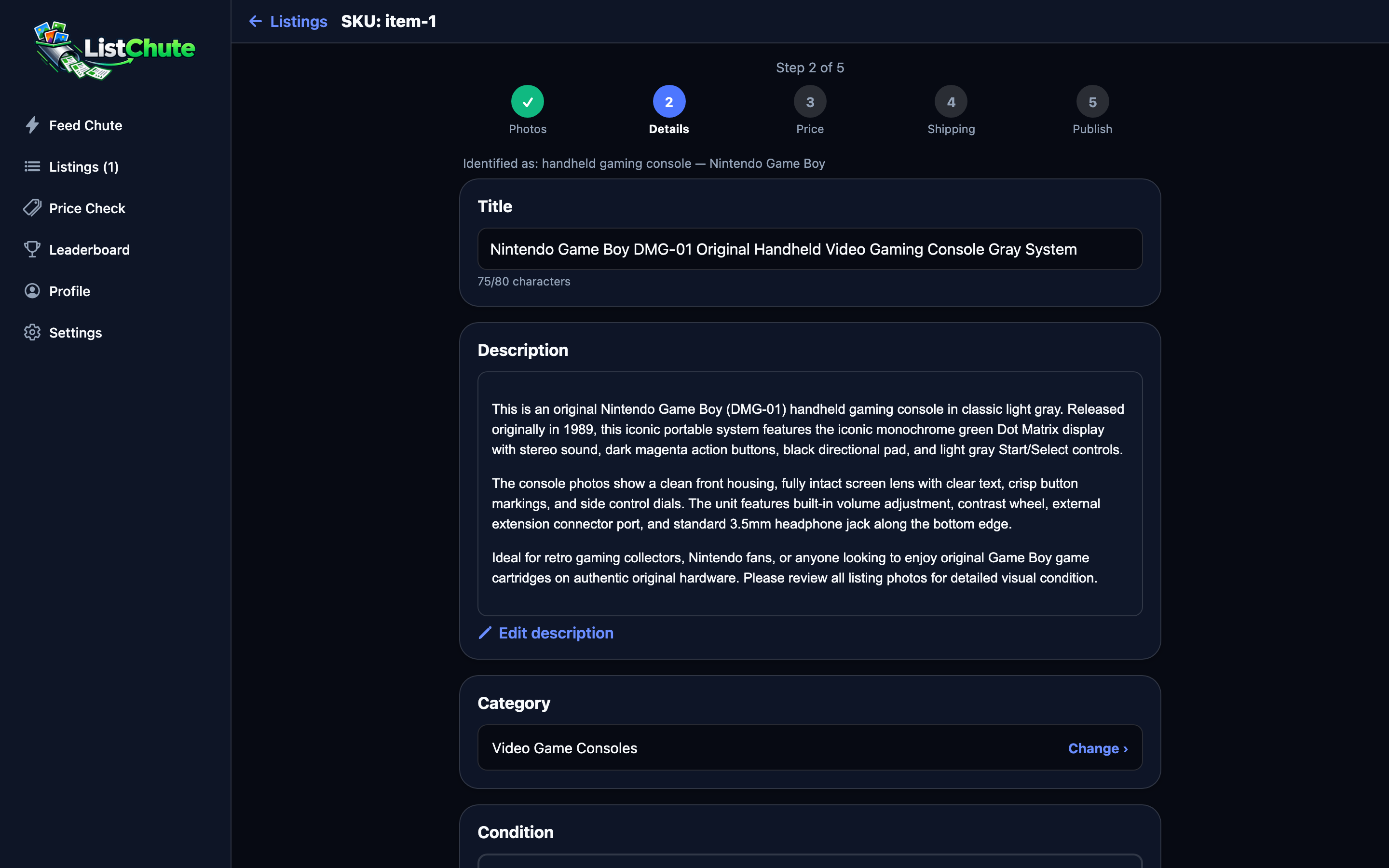This screenshot has width=1389, height=868.
Task: Jump to step 3 Price
Action: point(810,102)
